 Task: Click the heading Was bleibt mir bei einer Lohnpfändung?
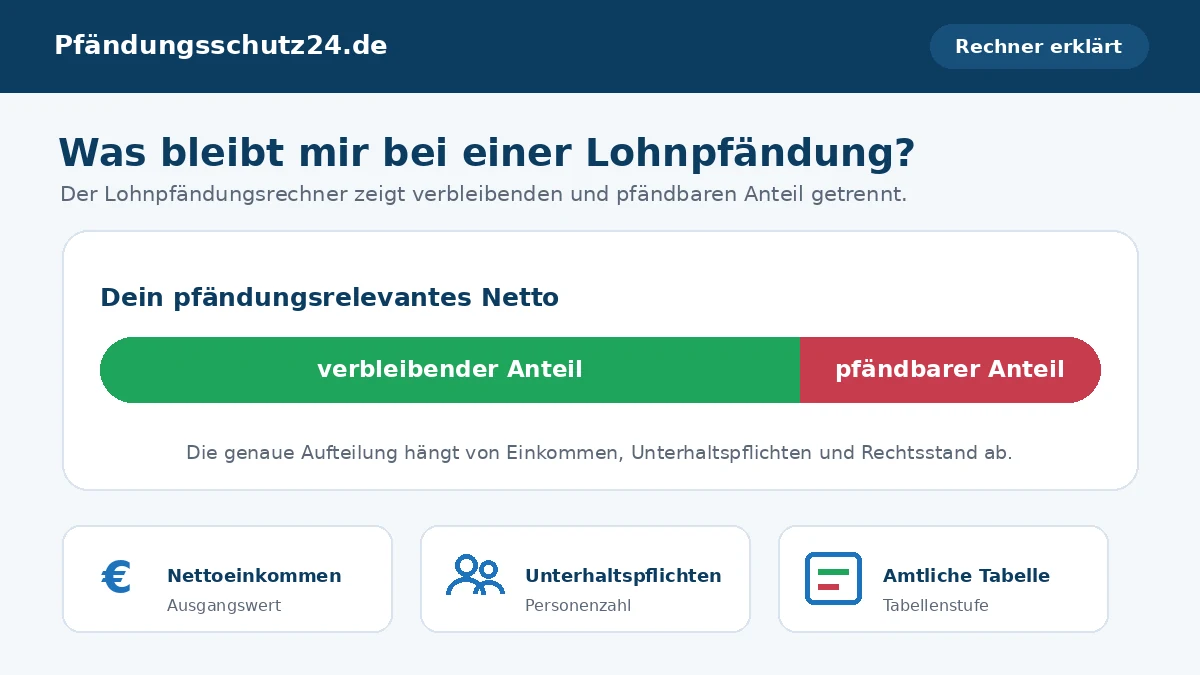(x=487, y=153)
